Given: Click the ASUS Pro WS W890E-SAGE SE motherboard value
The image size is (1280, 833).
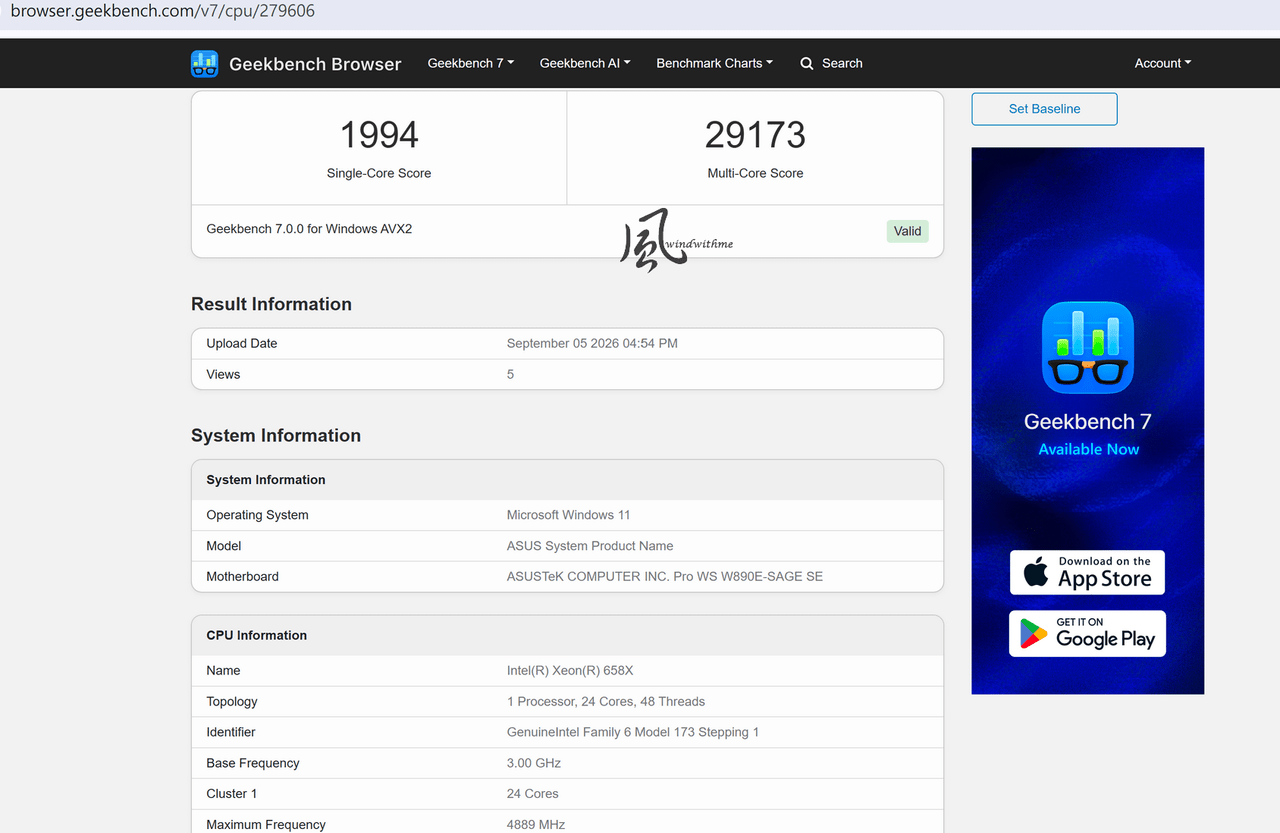Looking at the screenshot, I should pyautogui.click(x=665, y=577).
